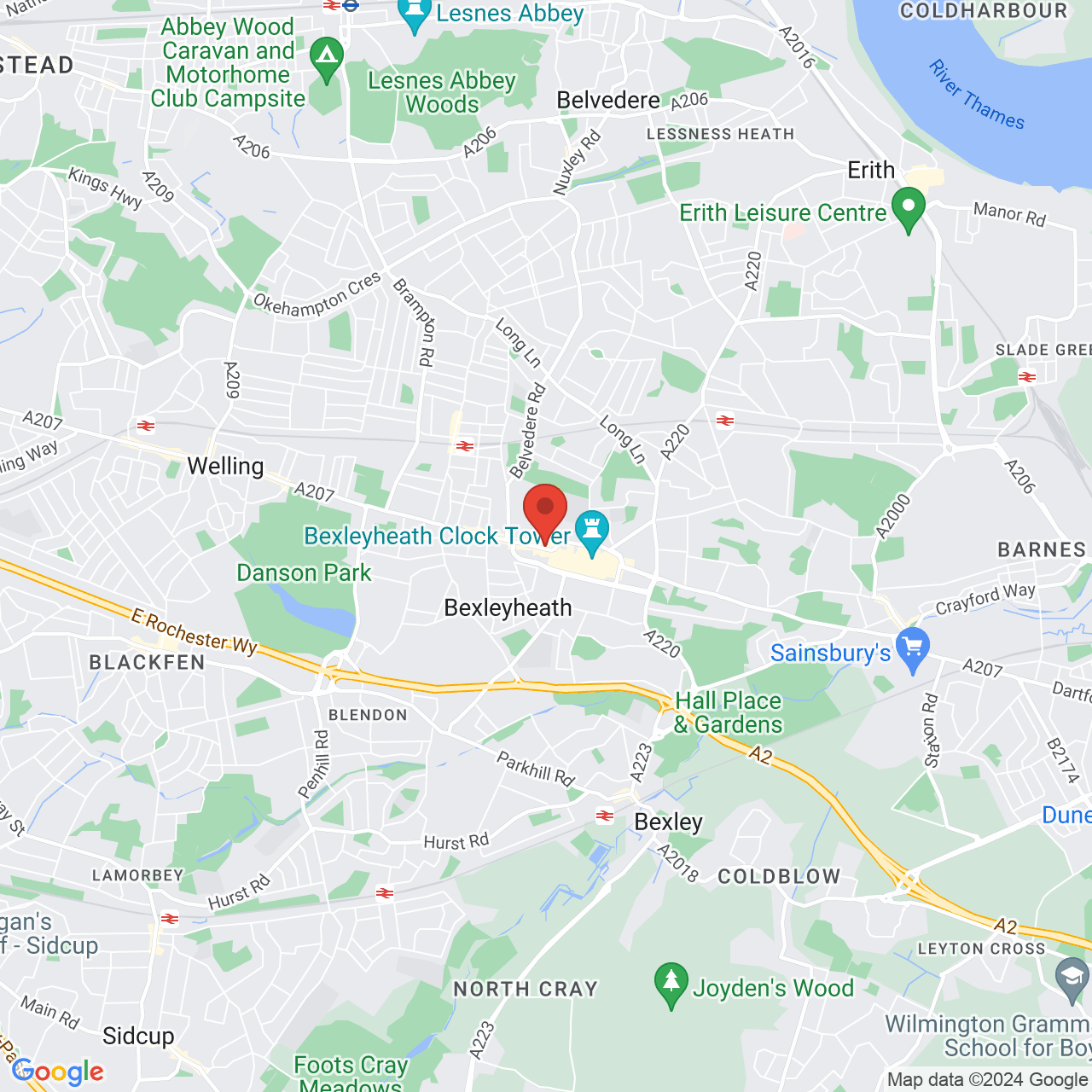This screenshot has width=1092, height=1092.
Task: Click the Hall Place & Gardens label
Action: tap(728, 712)
